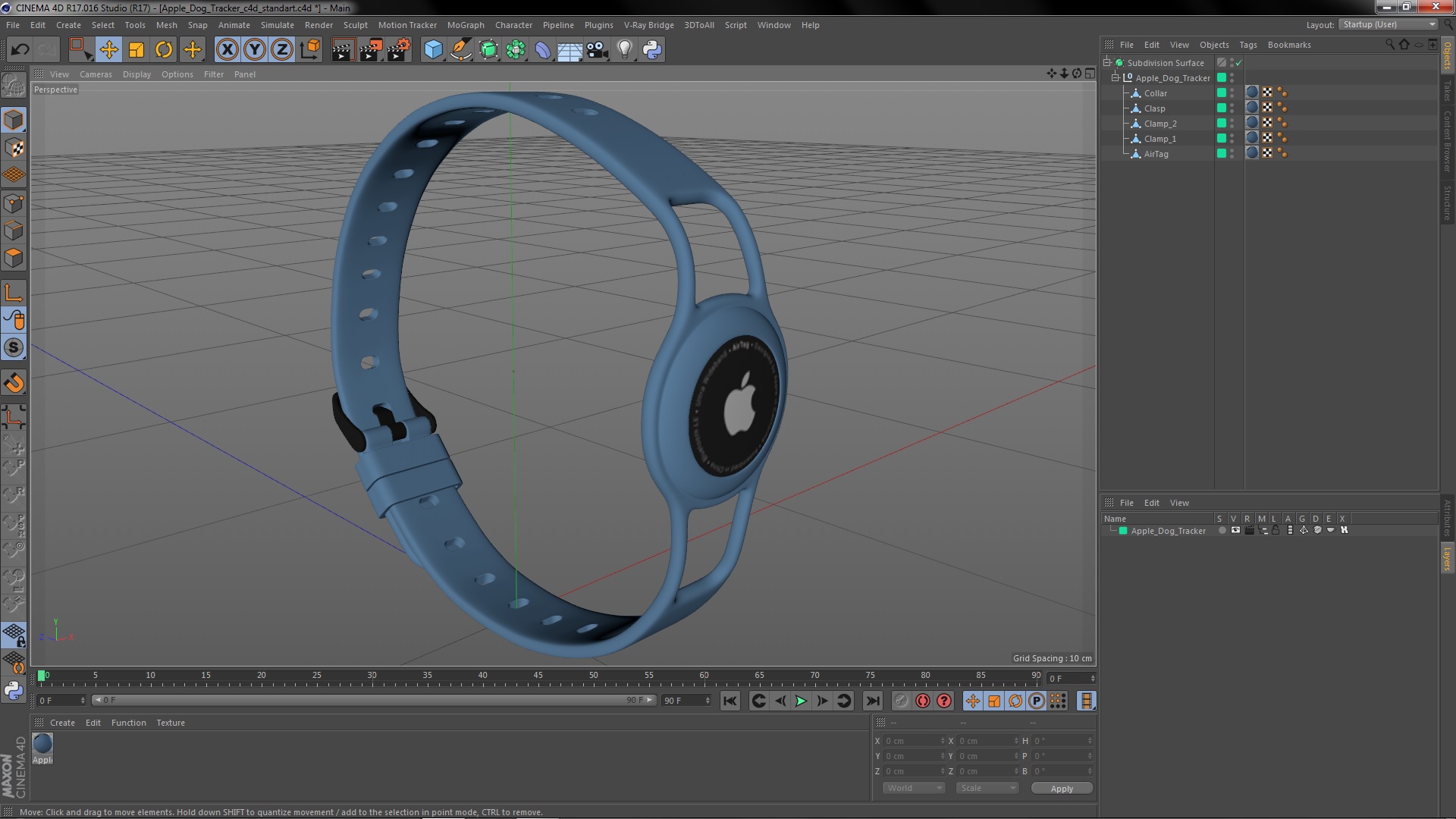Select the Rotate tool
The height and width of the screenshot is (819, 1456).
click(164, 50)
